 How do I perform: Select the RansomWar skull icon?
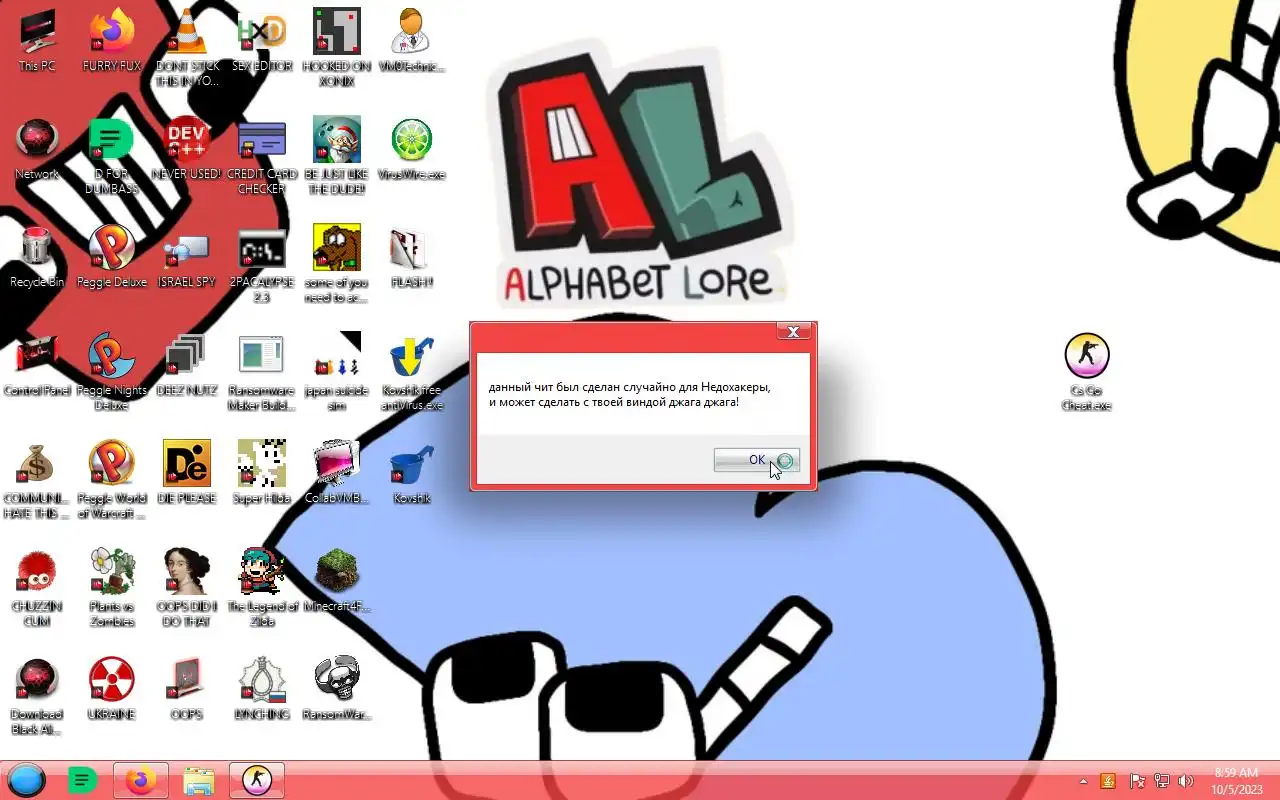pos(337,688)
